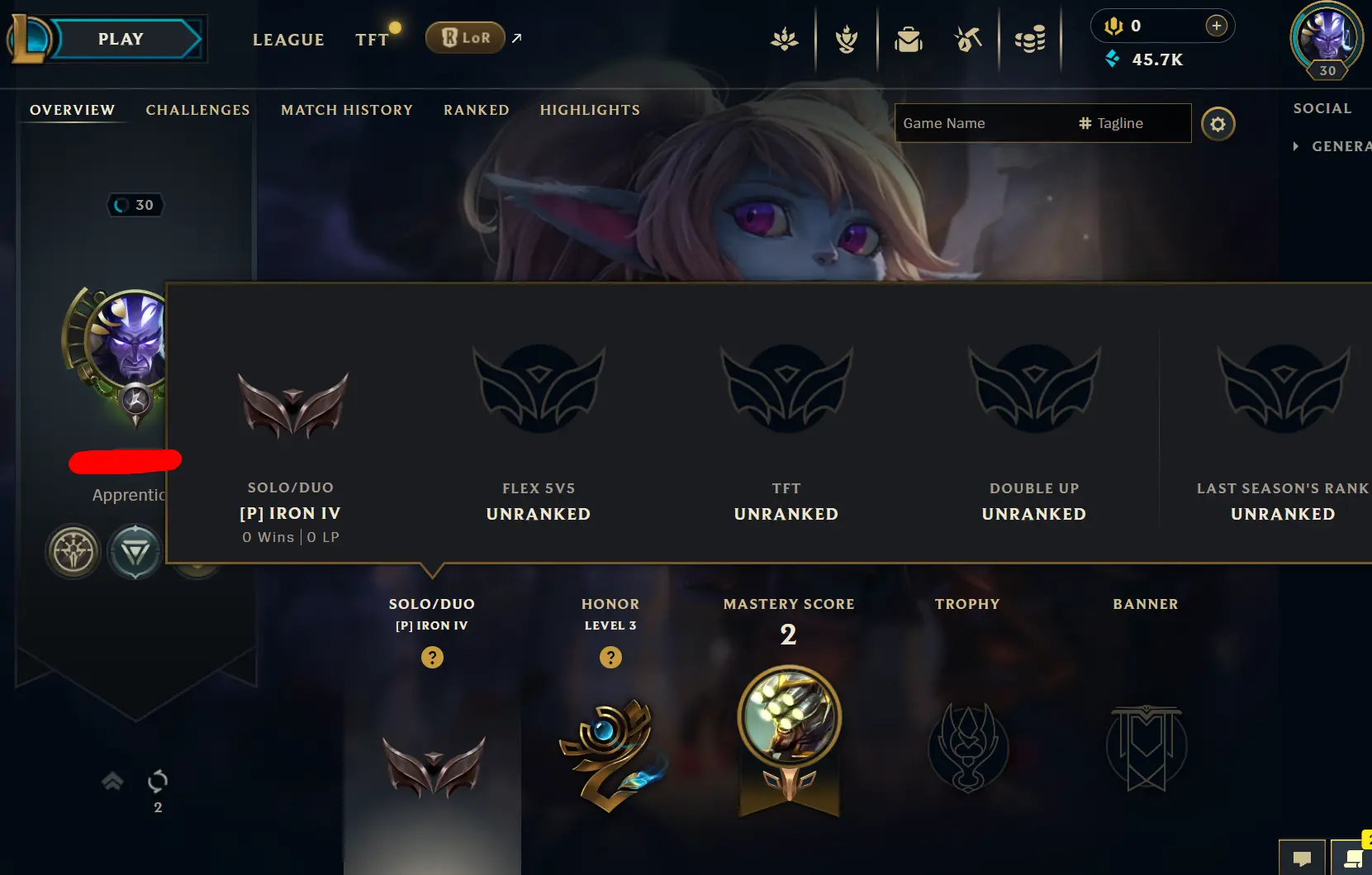Open the Clash icon in top bar
The width and height of the screenshot is (1372, 875).
point(847,39)
